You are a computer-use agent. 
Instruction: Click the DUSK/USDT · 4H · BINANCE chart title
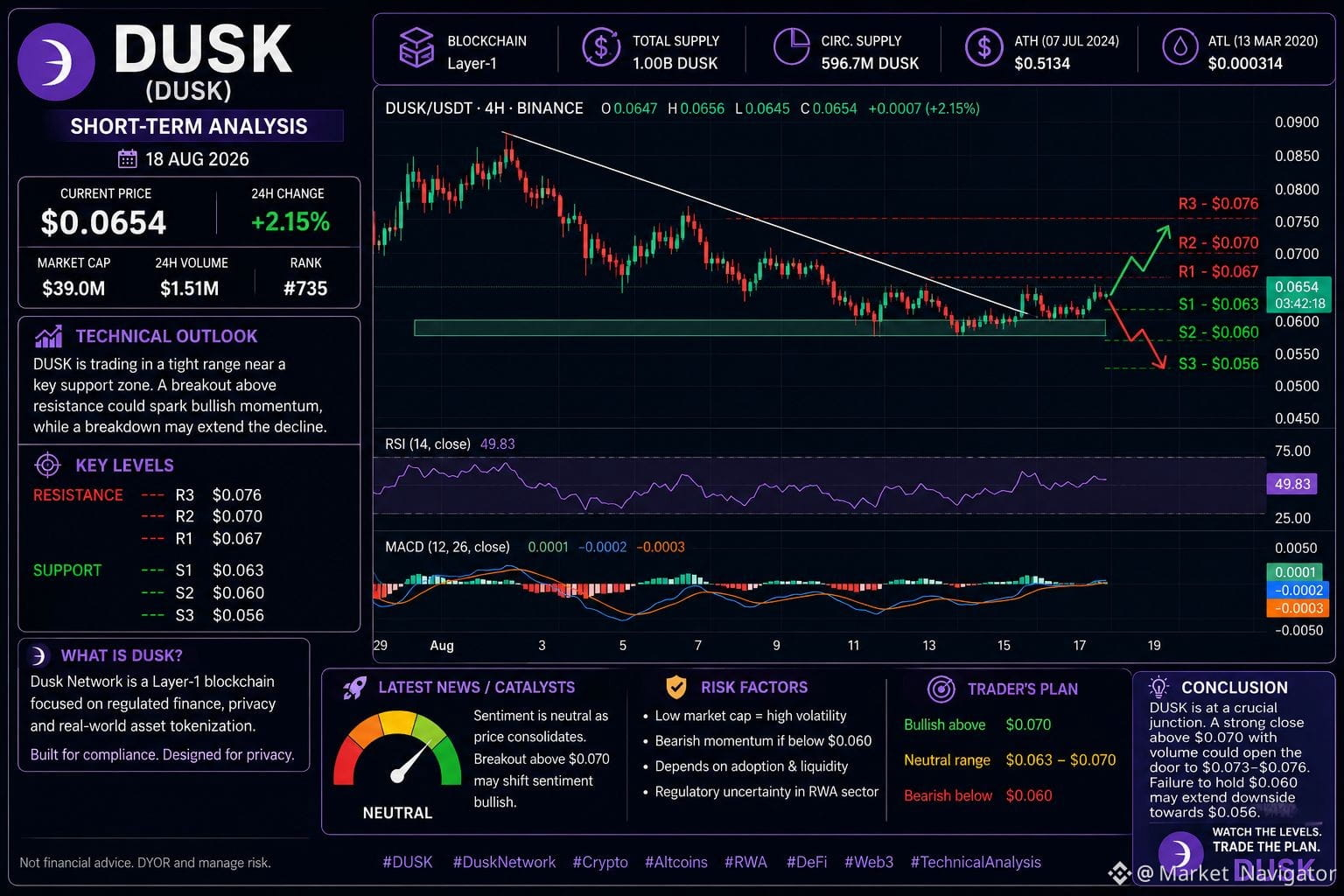pyautogui.click(x=484, y=108)
